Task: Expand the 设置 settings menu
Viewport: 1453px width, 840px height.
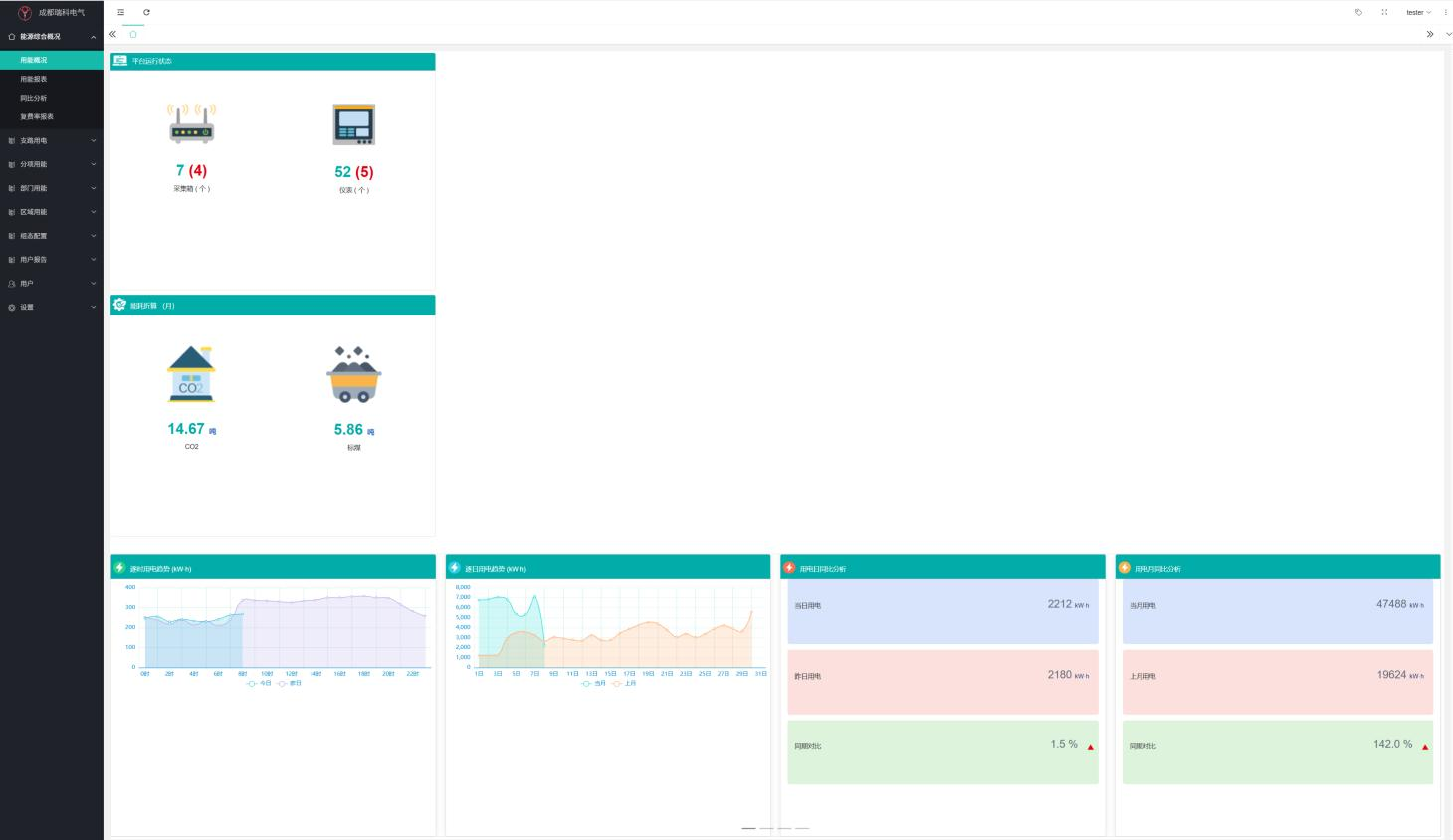Action: (x=52, y=307)
